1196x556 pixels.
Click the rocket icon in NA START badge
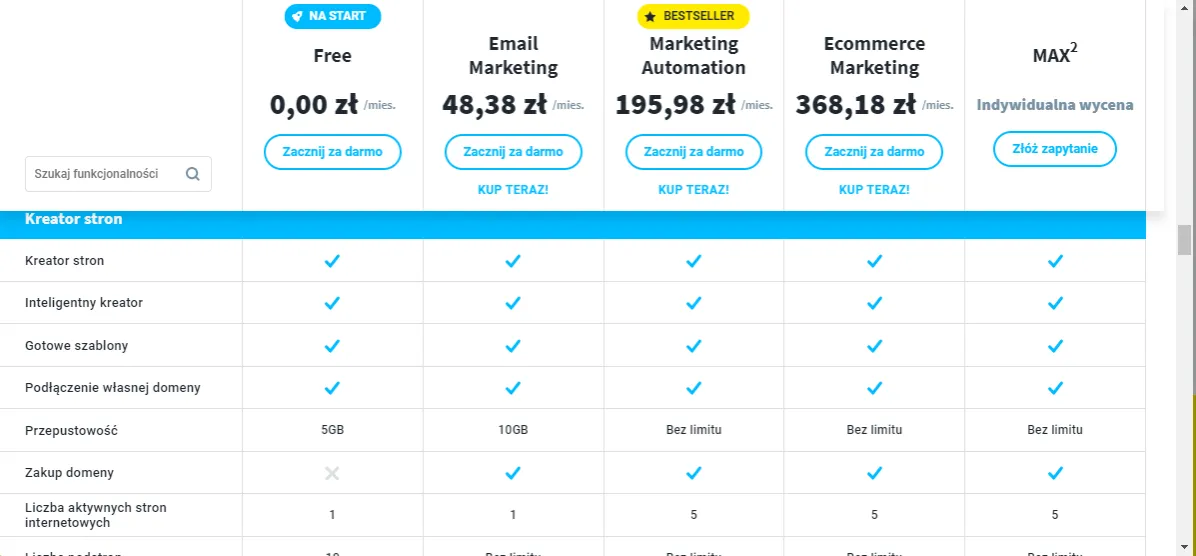click(x=297, y=16)
